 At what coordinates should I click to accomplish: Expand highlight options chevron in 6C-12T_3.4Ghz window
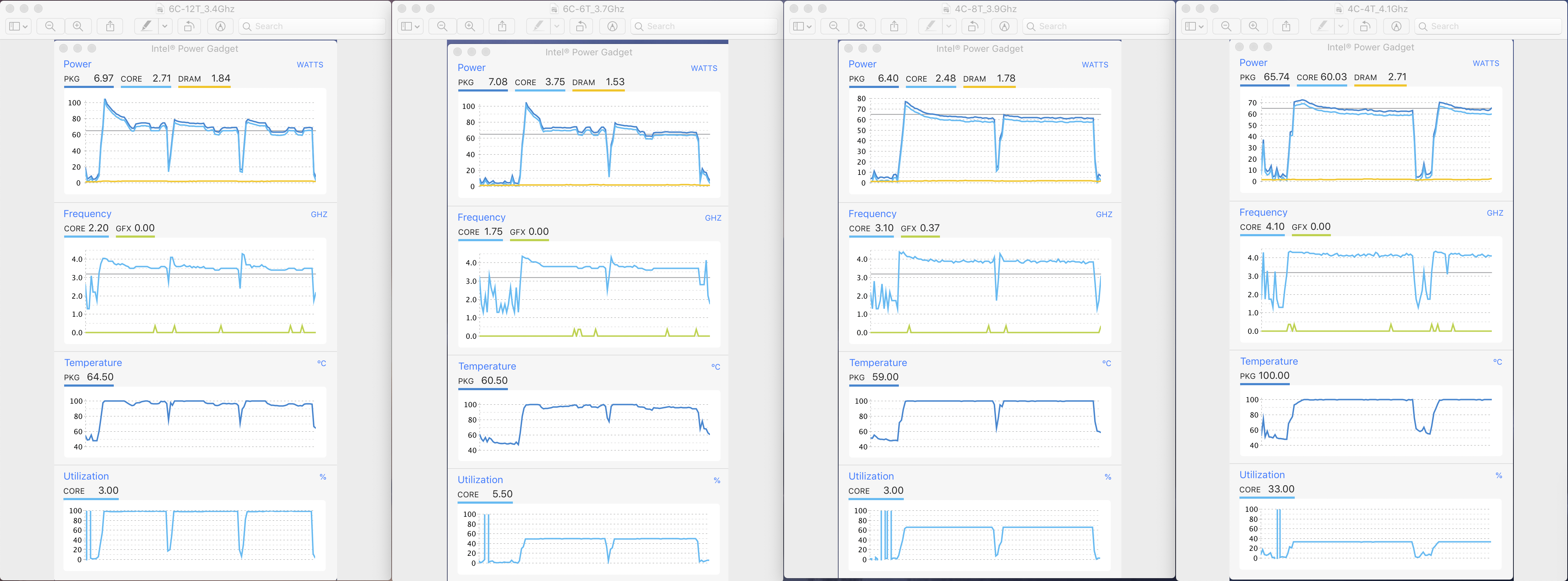tap(165, 26)
